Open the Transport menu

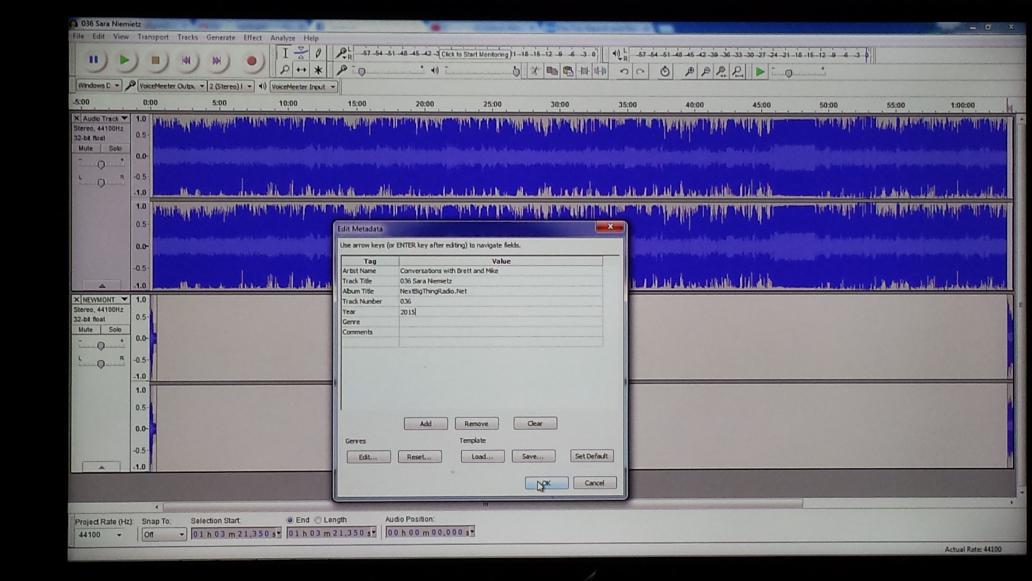tap(153, 37)
